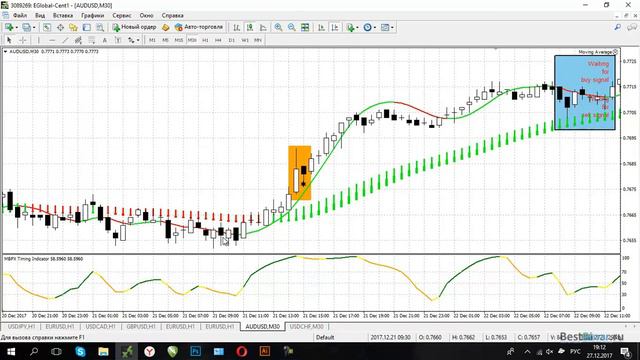Select the Trendline tool
Image resolution: width=640 pixels, height=360 pixels.
click(65, 40)
